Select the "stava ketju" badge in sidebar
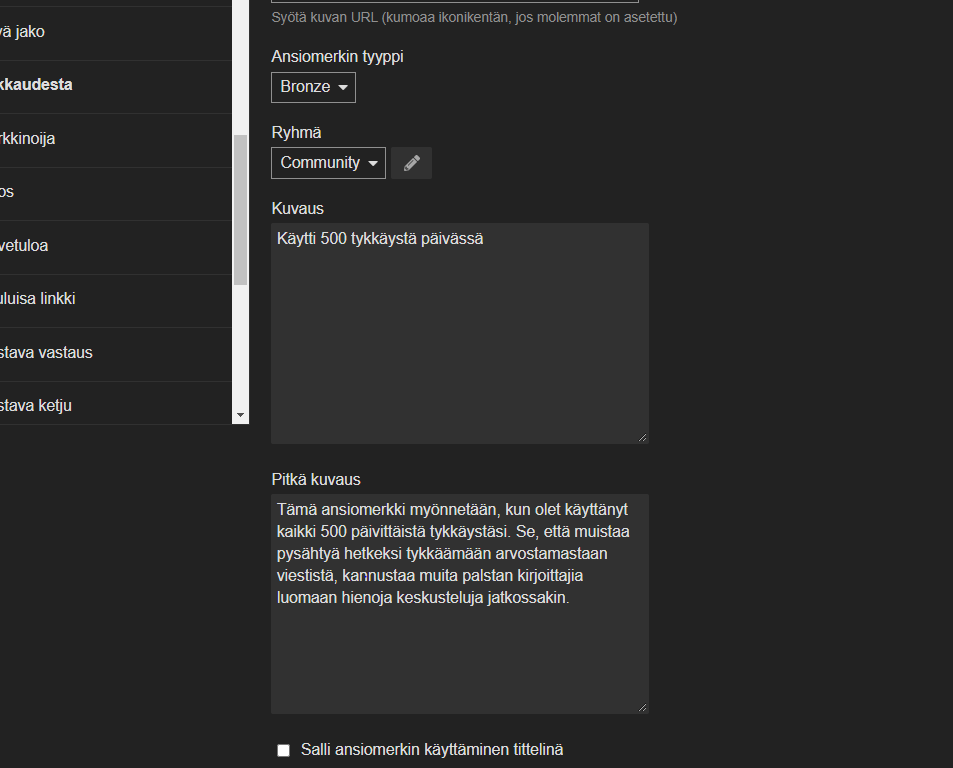The width and height of the screenshot is (953, 768). 115,403
